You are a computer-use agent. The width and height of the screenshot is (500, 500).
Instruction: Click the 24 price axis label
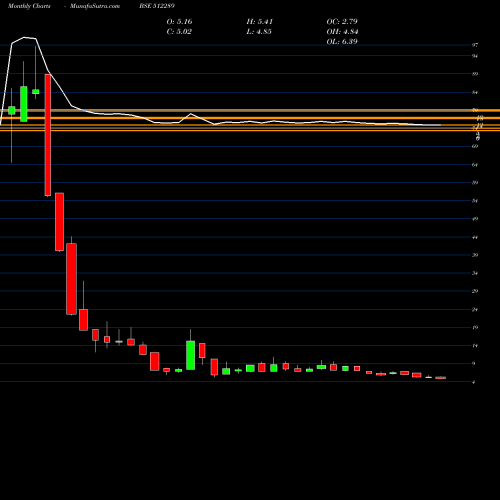475,310
